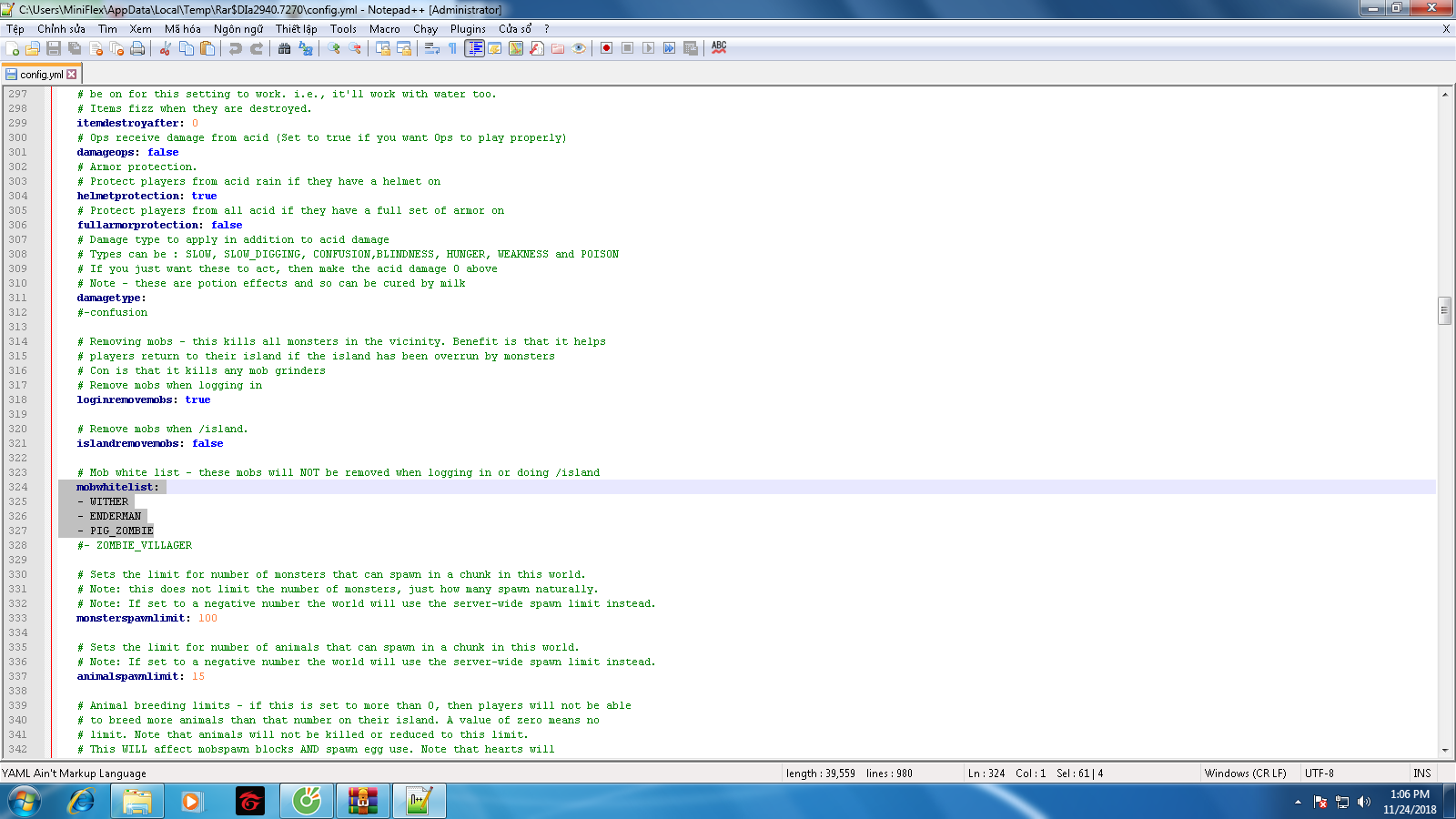Click the 'islandremovemobs: false' line
Image resolution: width=1456 pixels, height=819 pixels.
pyautogui.click(x=150, y=443)
